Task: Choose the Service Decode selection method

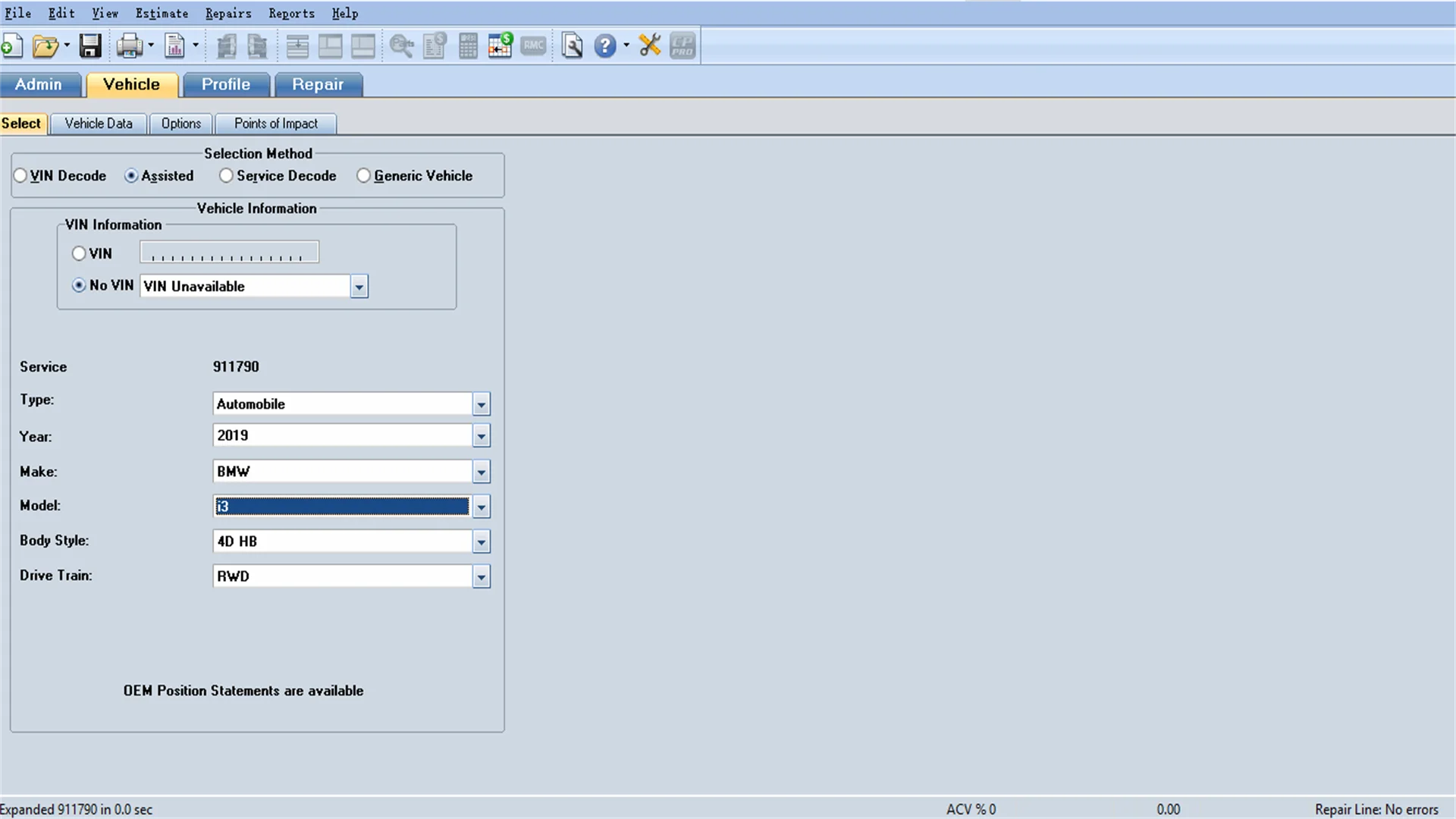Action: (x=226, y=176)
